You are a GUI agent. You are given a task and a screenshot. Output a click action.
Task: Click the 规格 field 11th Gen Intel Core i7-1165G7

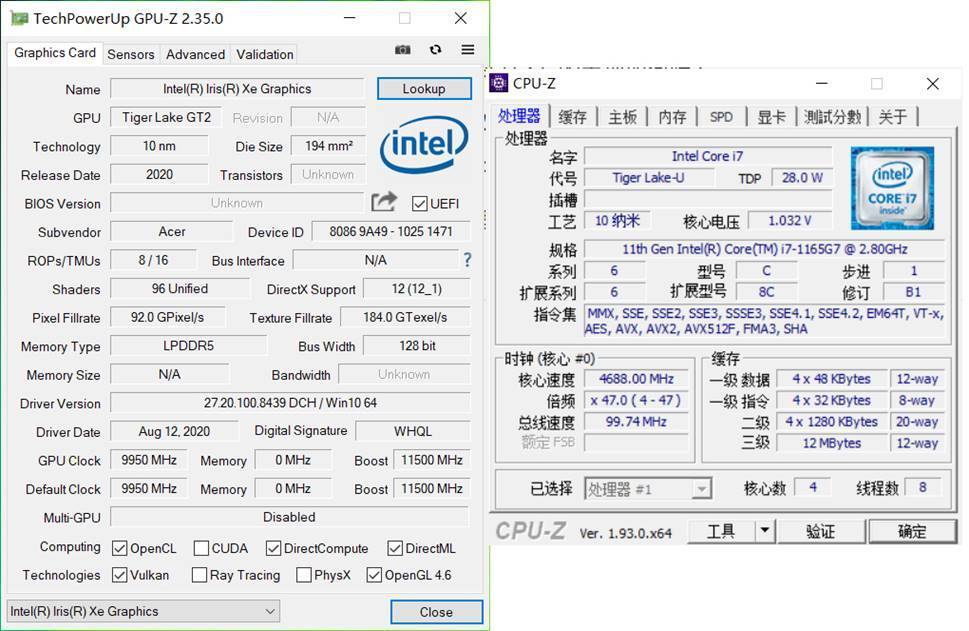click(x=764, y=249)
